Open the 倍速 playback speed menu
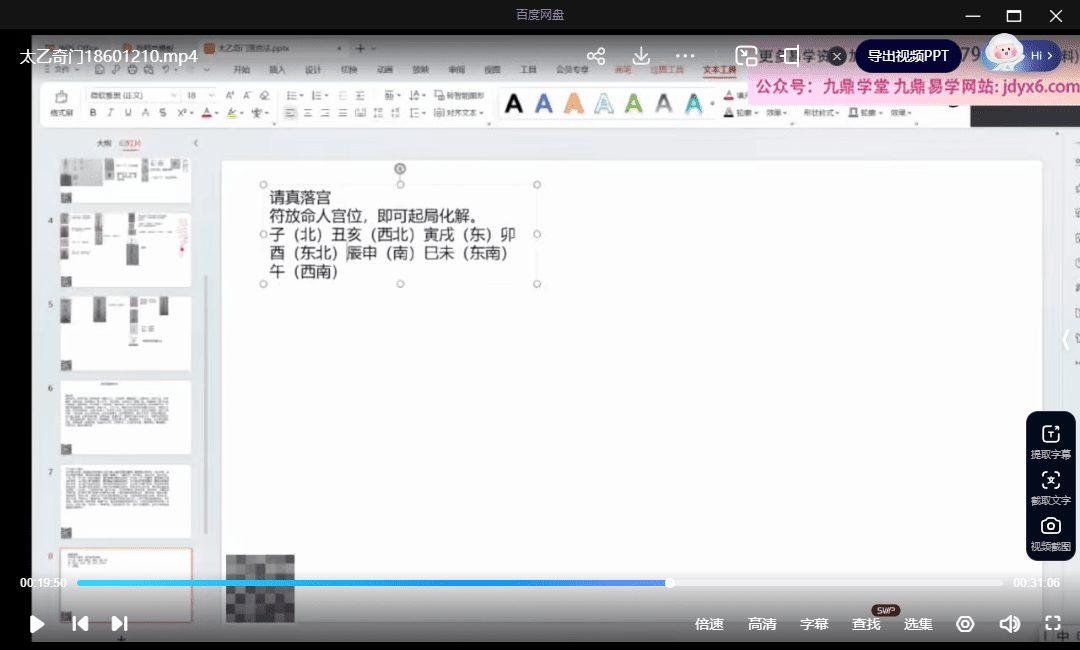The width and height of the screenshot is (1080, 650). (x=709, y=624)
